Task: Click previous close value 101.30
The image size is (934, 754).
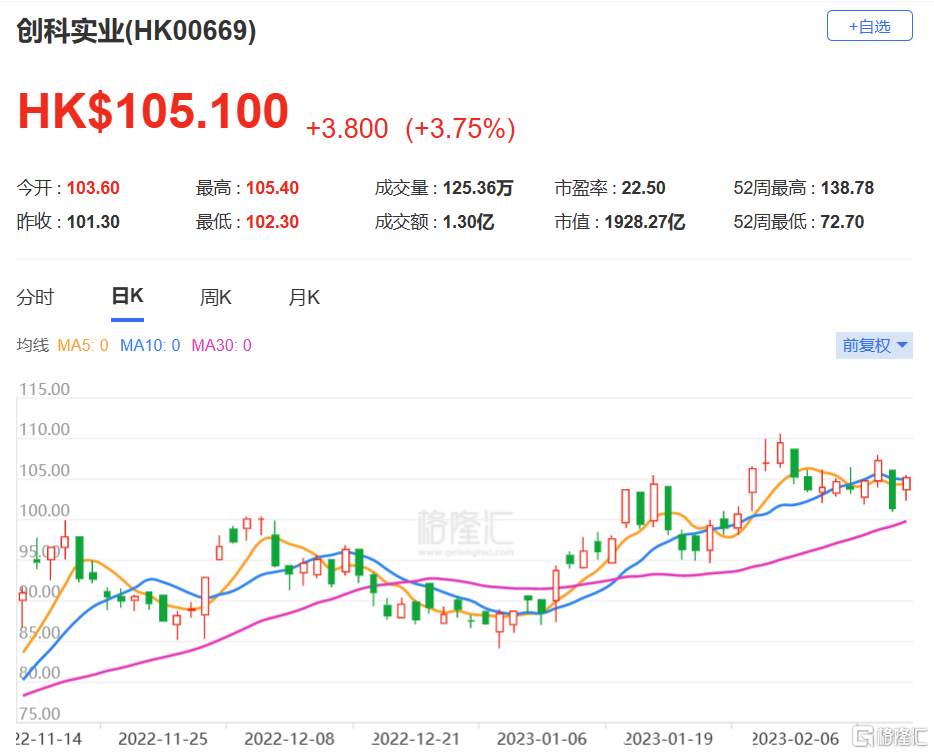Action: 93,222
